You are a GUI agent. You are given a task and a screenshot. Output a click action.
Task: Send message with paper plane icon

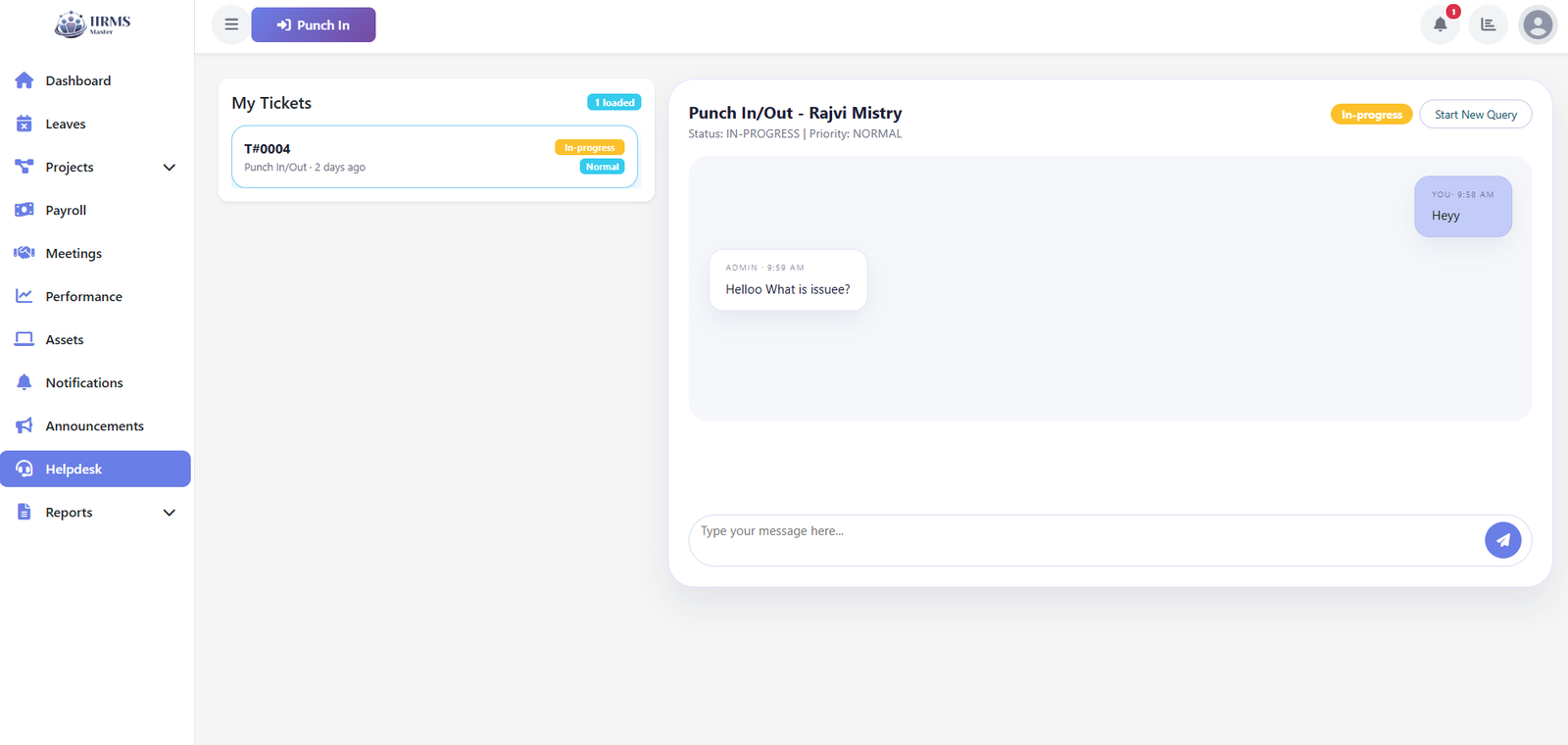point(1502,540)
